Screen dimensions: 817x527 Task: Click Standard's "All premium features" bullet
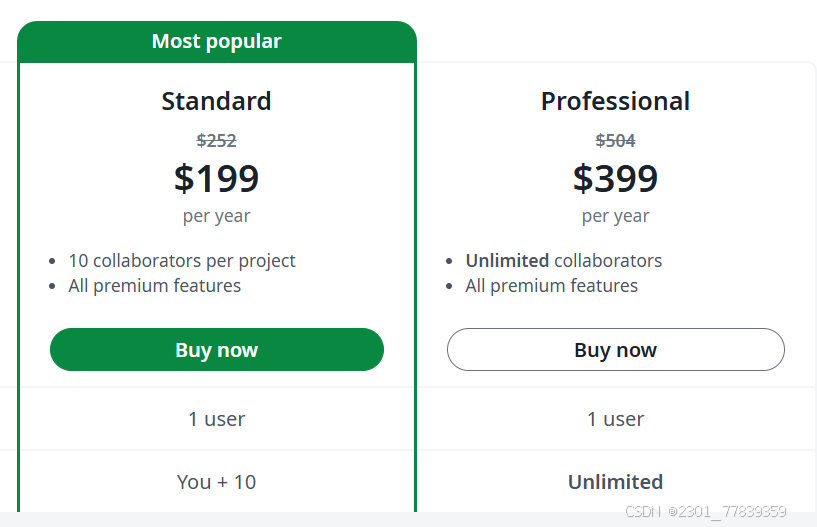(154, 286)
